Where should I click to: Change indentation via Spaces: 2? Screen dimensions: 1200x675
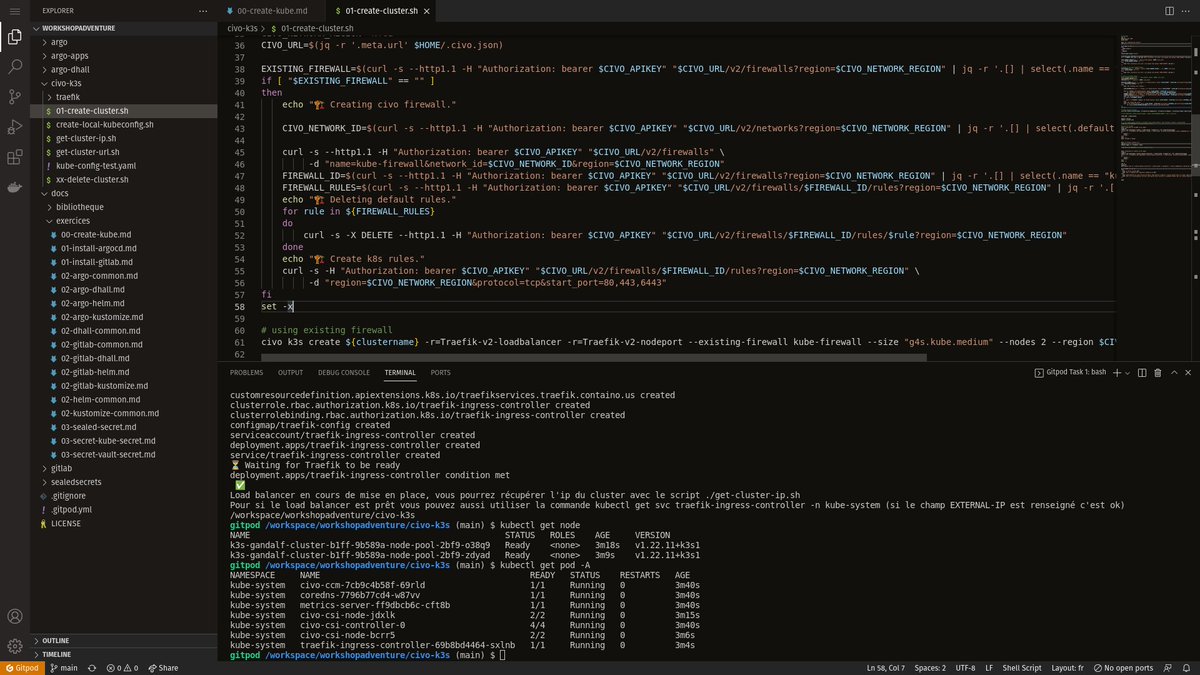930,668
